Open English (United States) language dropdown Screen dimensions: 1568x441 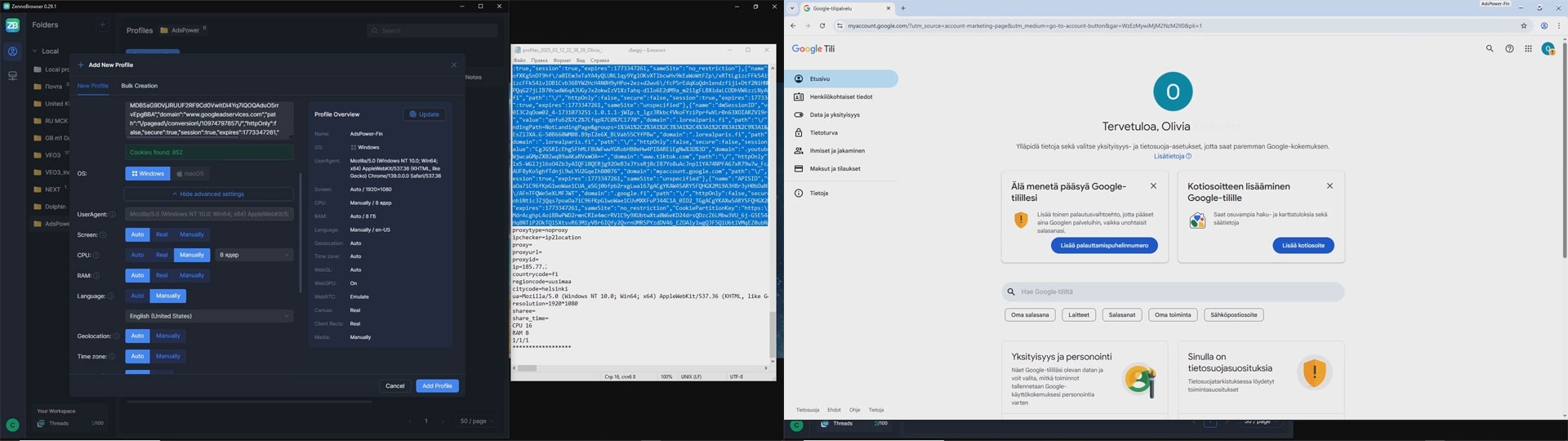point(209,317)
